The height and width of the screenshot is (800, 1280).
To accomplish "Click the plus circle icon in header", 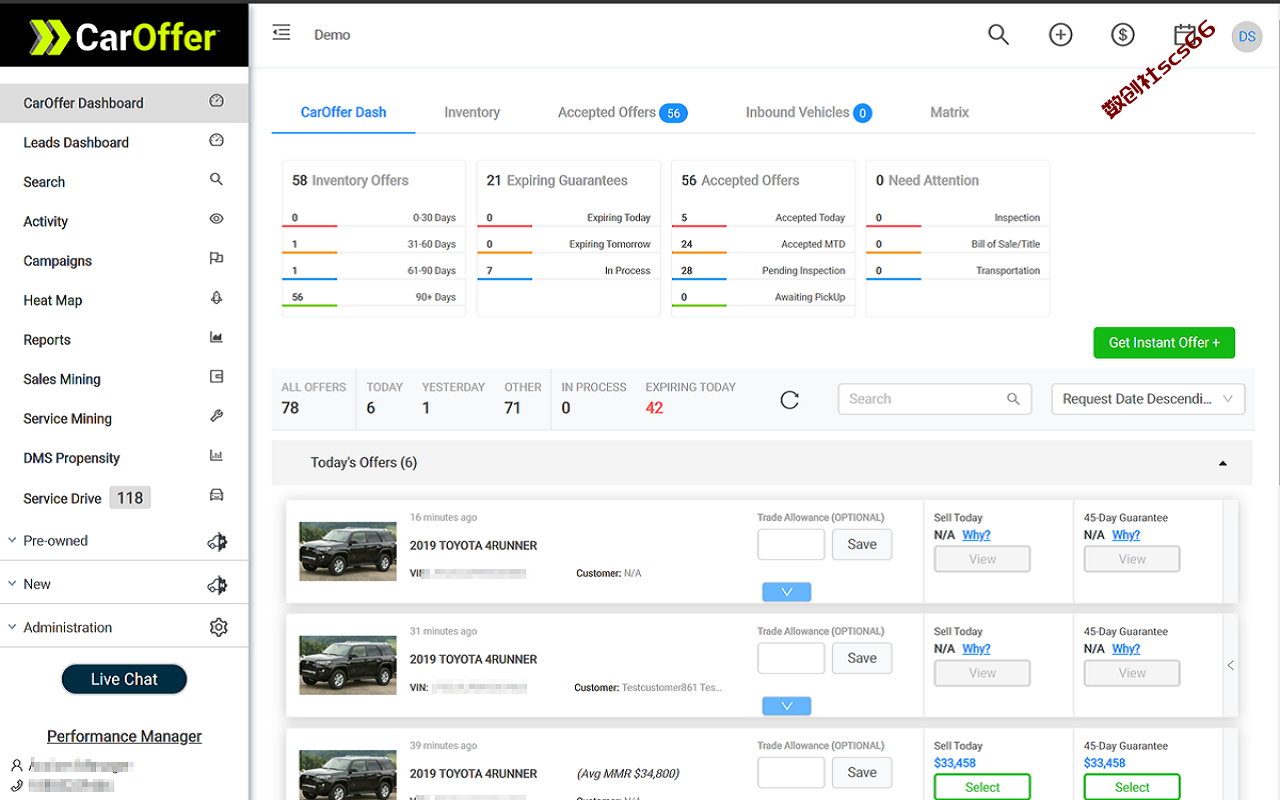I will click(1060, 35).
